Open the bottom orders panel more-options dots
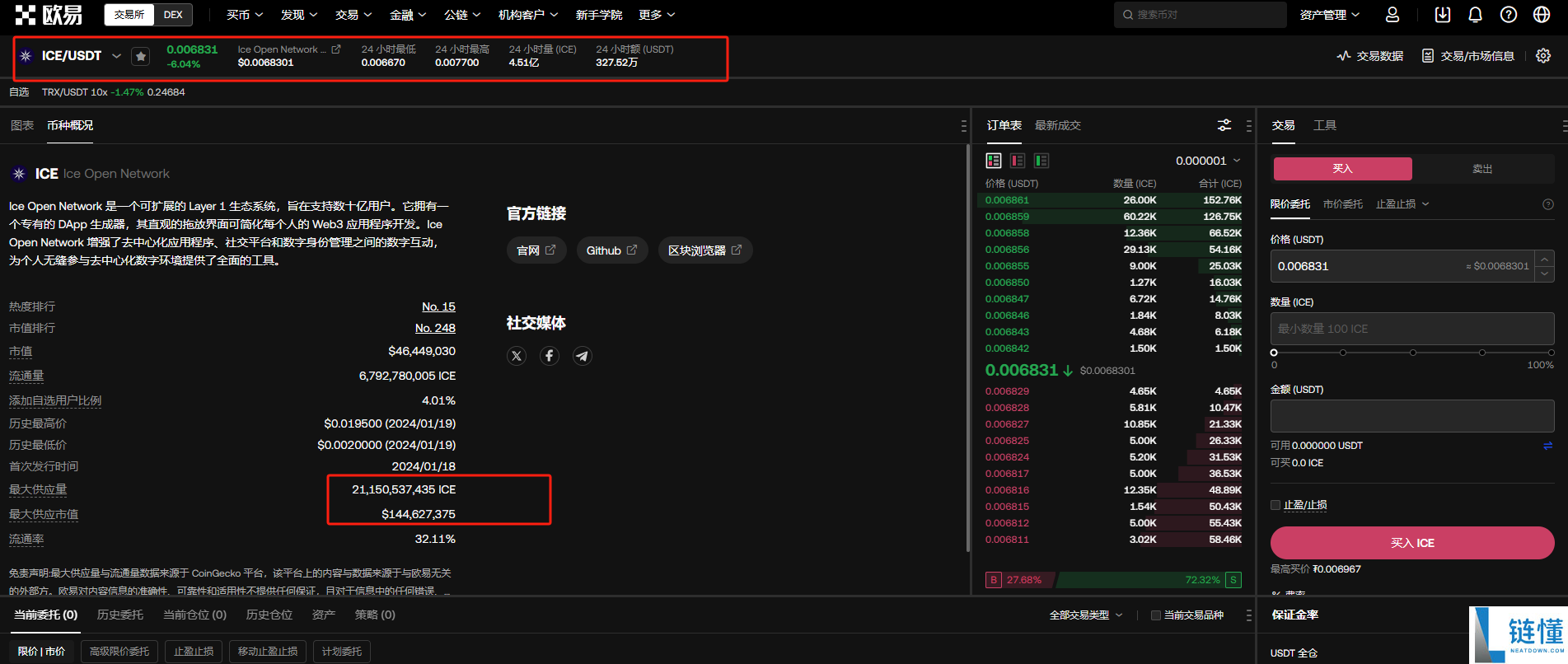Screen dimensions: 1568x664 1249,615
